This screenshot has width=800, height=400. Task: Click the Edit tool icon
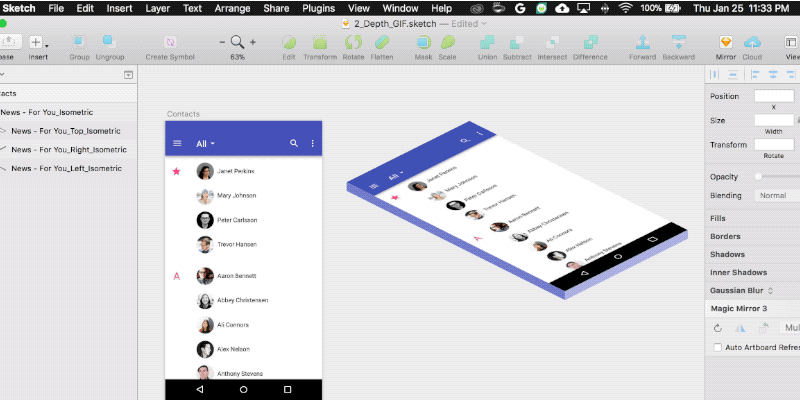click(289, 42)
